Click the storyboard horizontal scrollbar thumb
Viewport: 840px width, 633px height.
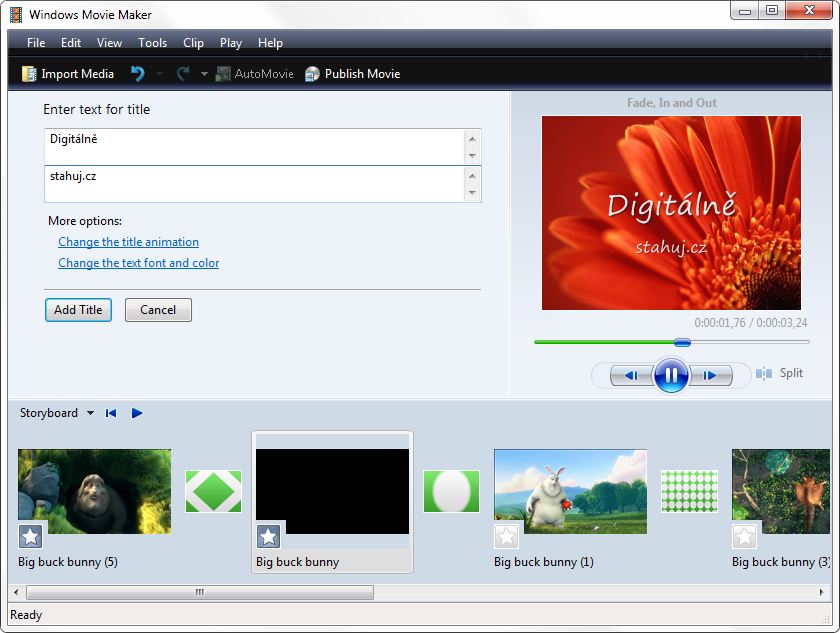pos(200,592)
